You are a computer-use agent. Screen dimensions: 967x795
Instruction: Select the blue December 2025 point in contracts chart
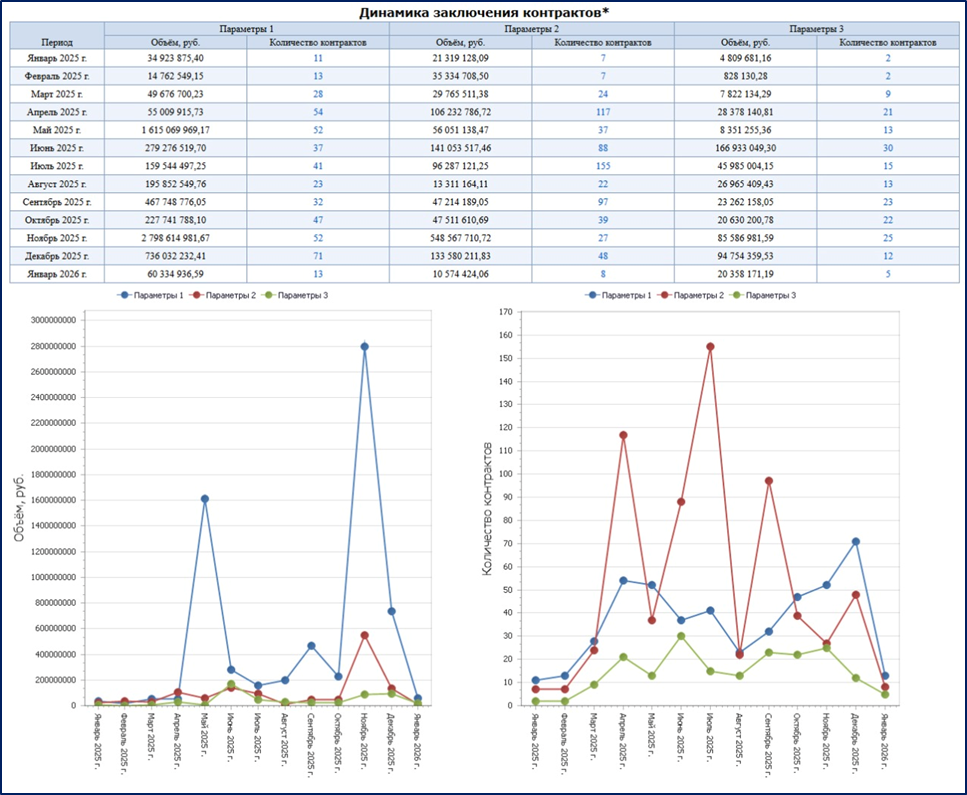coord(856,542)
